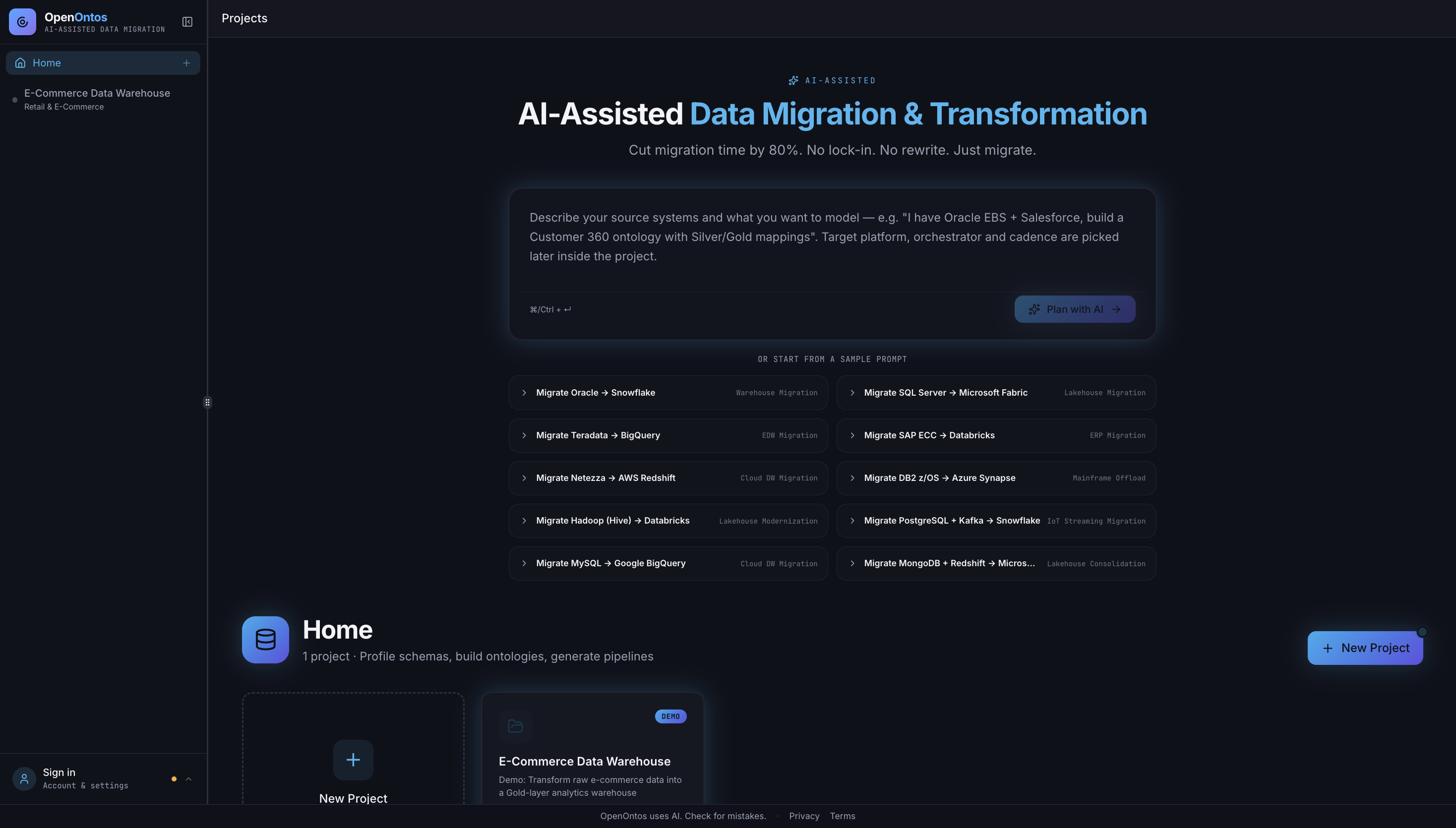Click Sign in account label
1456x828 pixels.
click(59, 772)
